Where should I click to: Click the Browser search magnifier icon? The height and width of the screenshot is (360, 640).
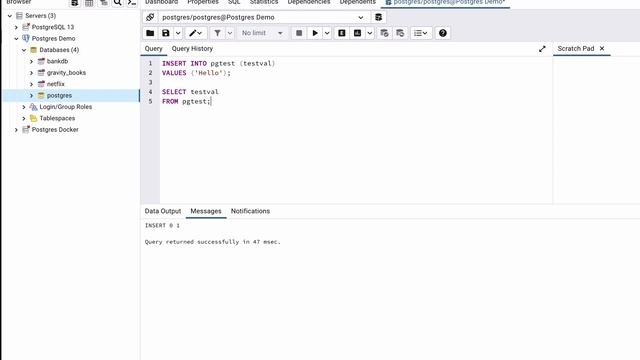pos(118,3)
